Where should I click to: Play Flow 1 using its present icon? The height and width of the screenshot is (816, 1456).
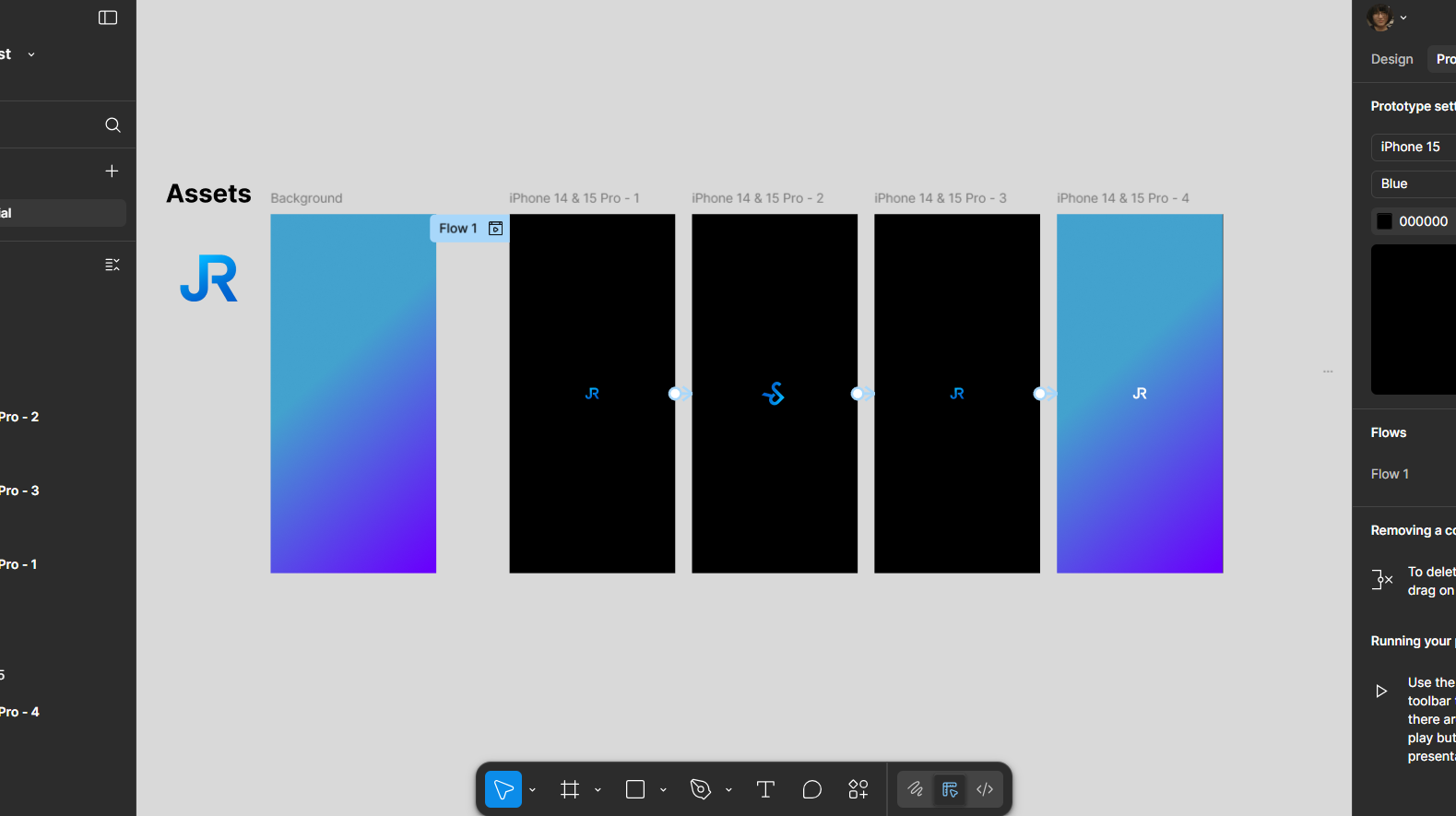(x=495, y=229)
